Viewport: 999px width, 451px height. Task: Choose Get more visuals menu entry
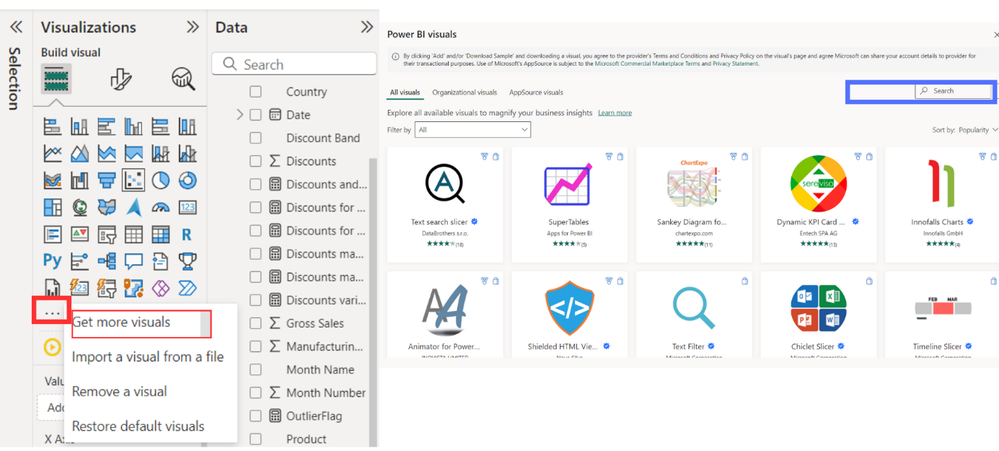[x=141, y=322]
